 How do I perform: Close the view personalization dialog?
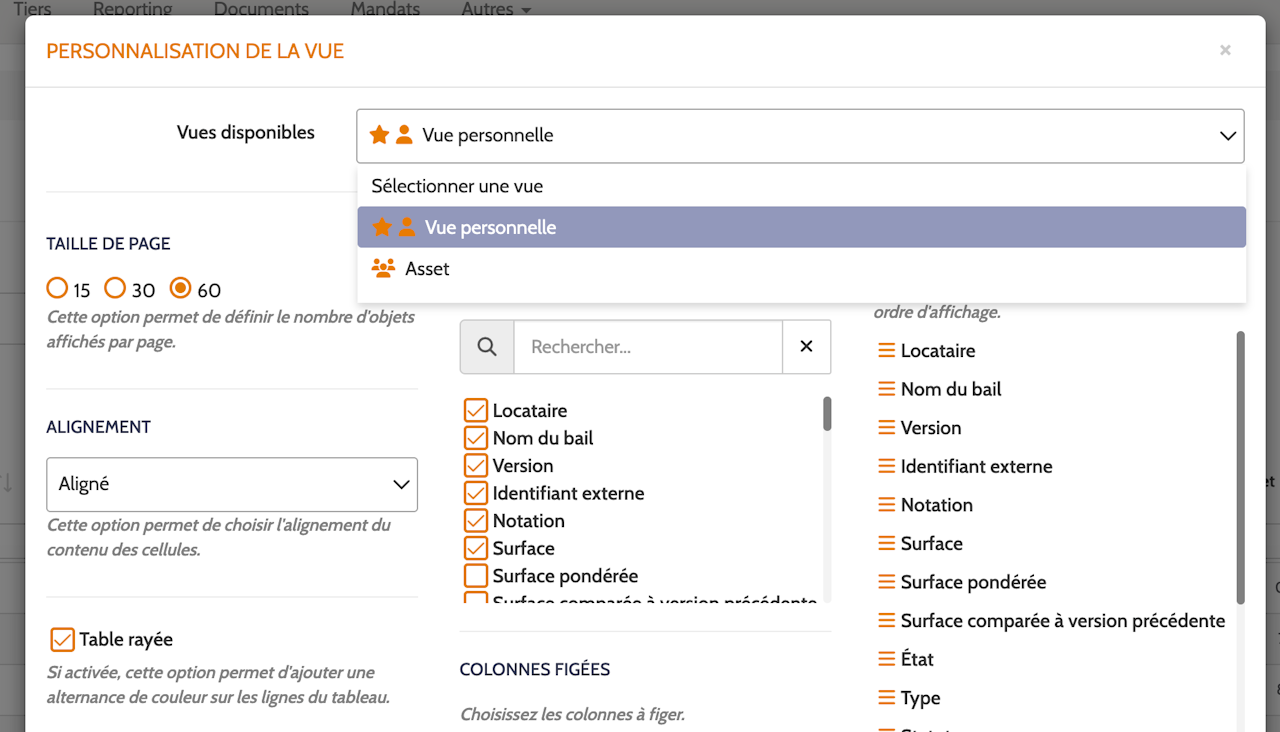(1225, 50)
